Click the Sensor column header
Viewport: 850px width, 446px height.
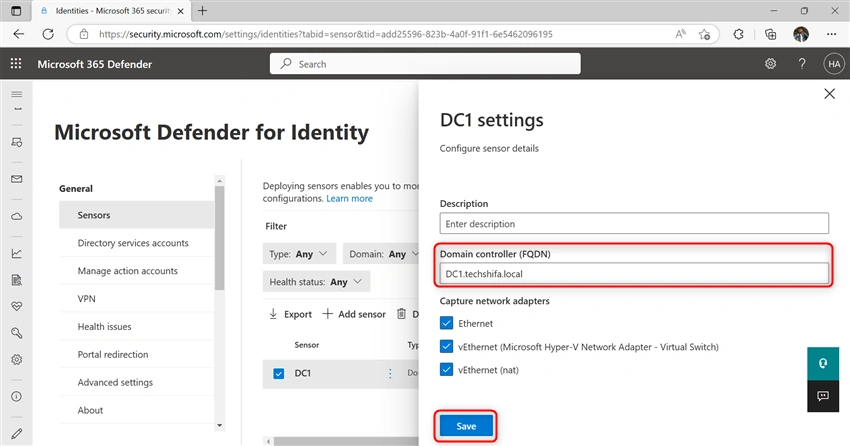307,345
